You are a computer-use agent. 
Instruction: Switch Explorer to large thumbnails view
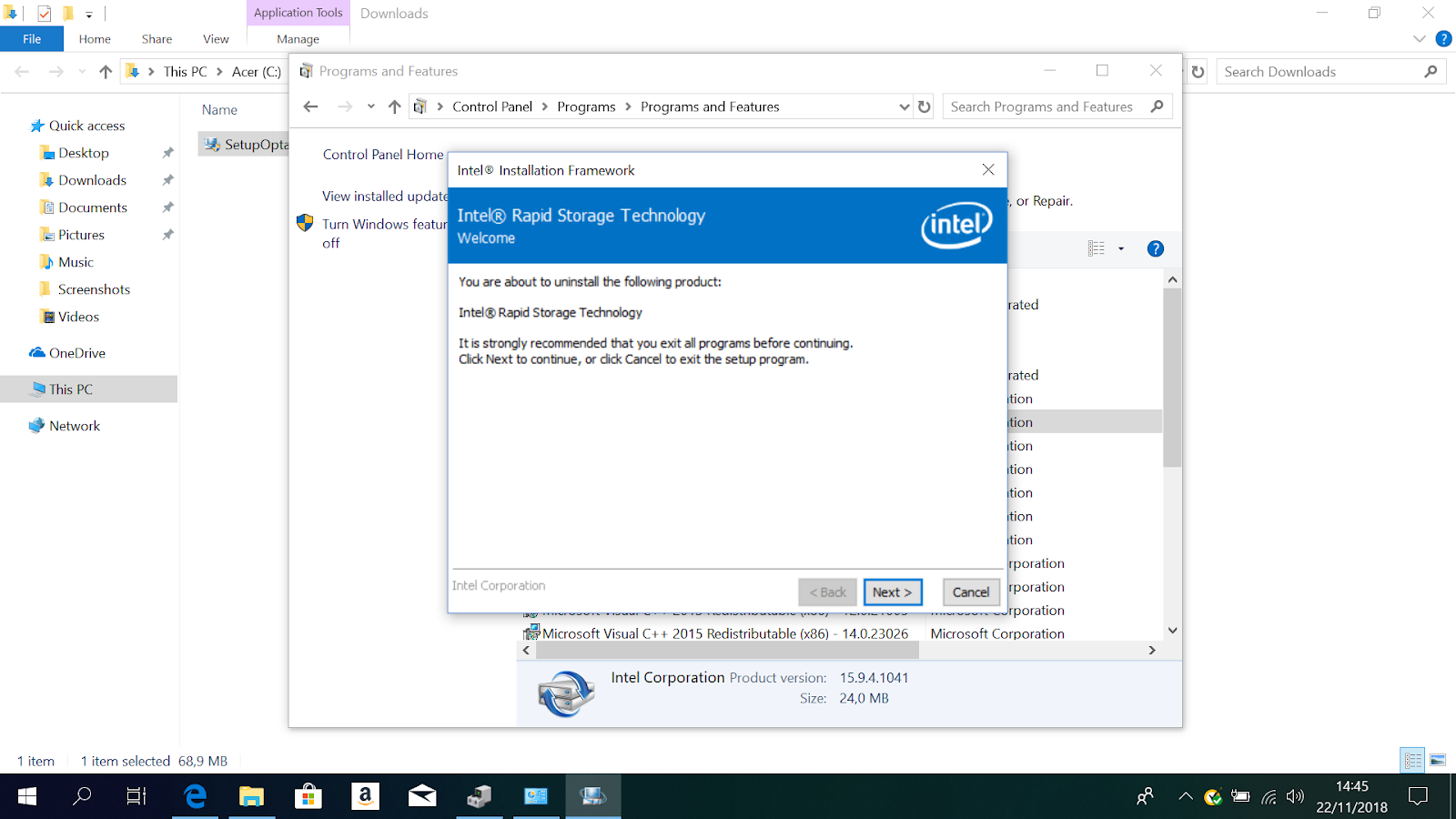click(1438, 760)
